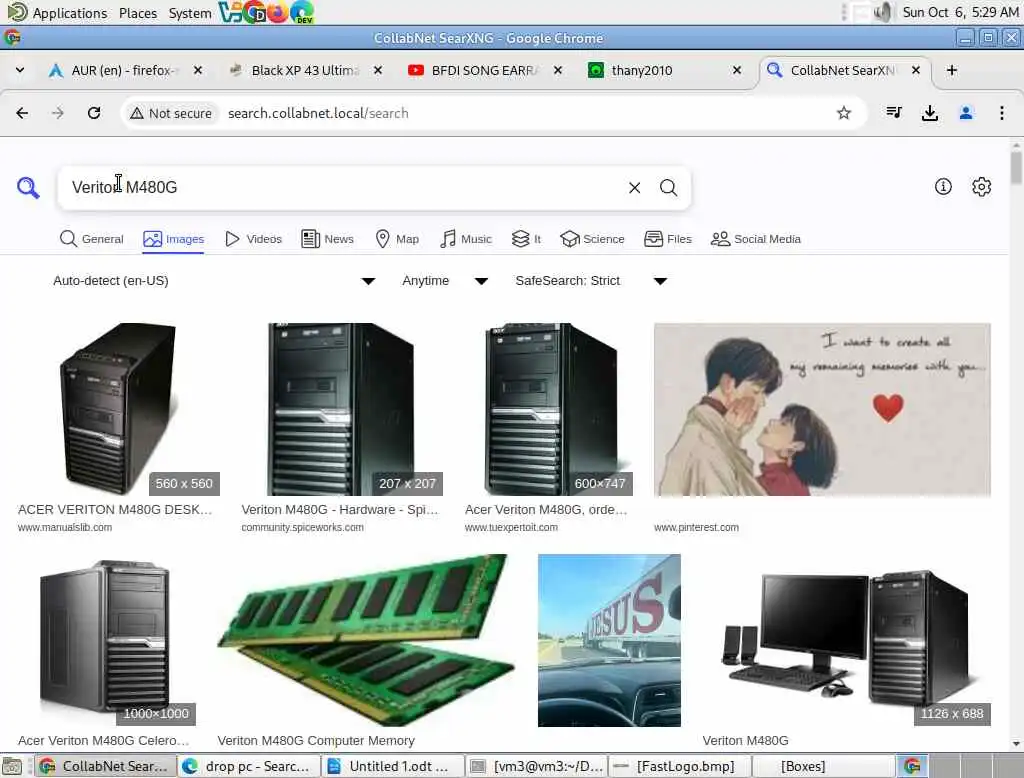Click the address bar URL
Screen dimensions: 1024x778
pos(318,113)
